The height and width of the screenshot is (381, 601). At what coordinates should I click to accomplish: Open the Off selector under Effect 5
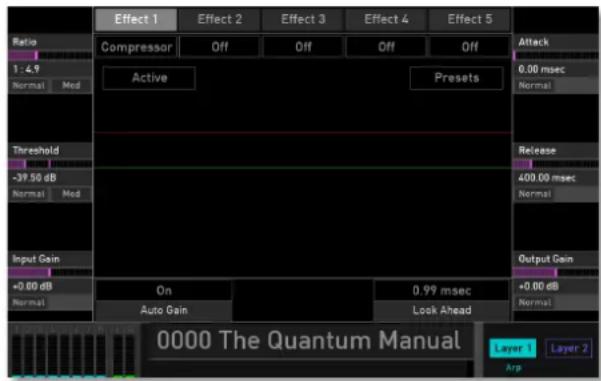pos(470,47)
